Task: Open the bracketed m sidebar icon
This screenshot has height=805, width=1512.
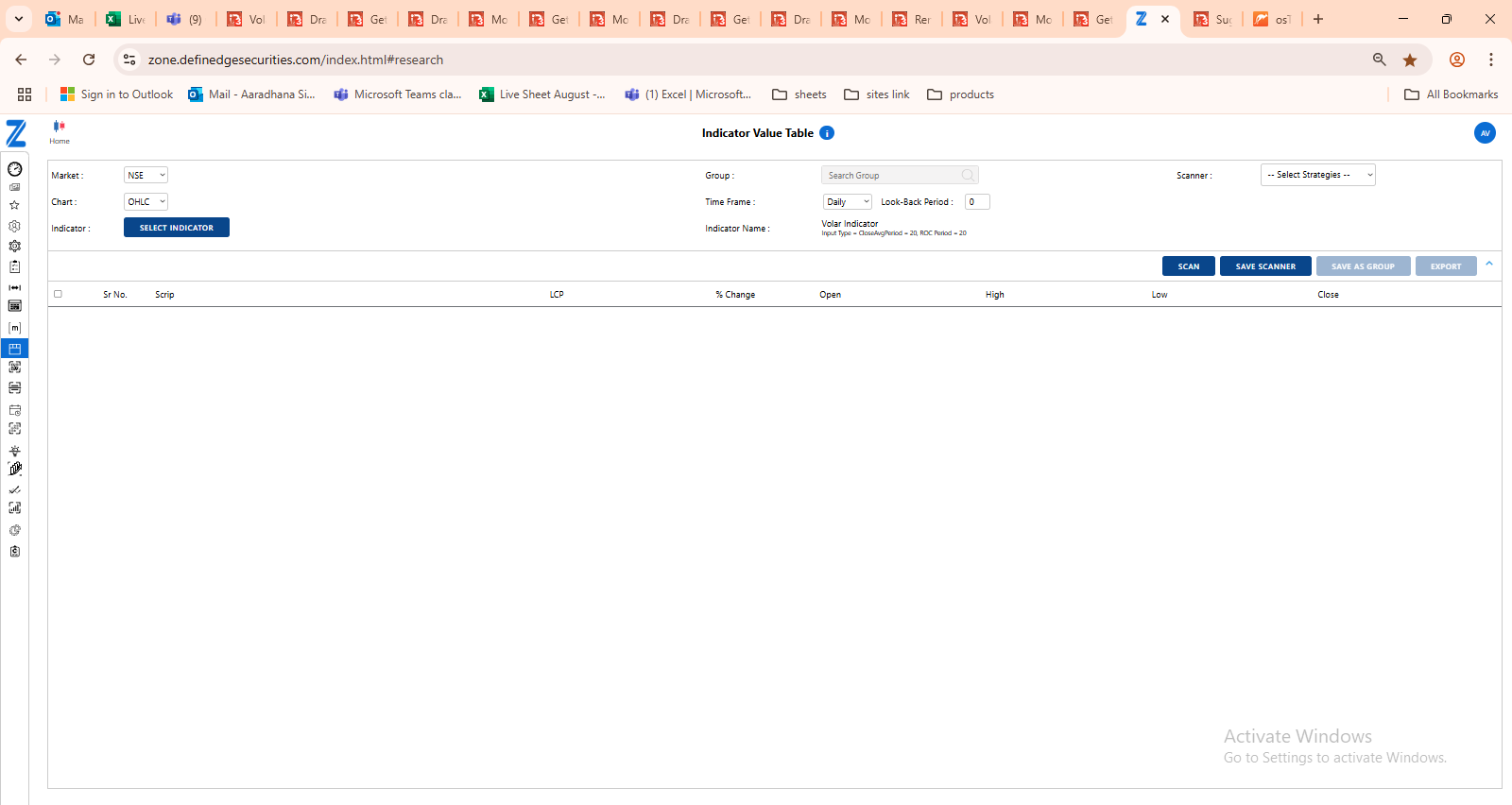Action: click(x=15, y=328)
